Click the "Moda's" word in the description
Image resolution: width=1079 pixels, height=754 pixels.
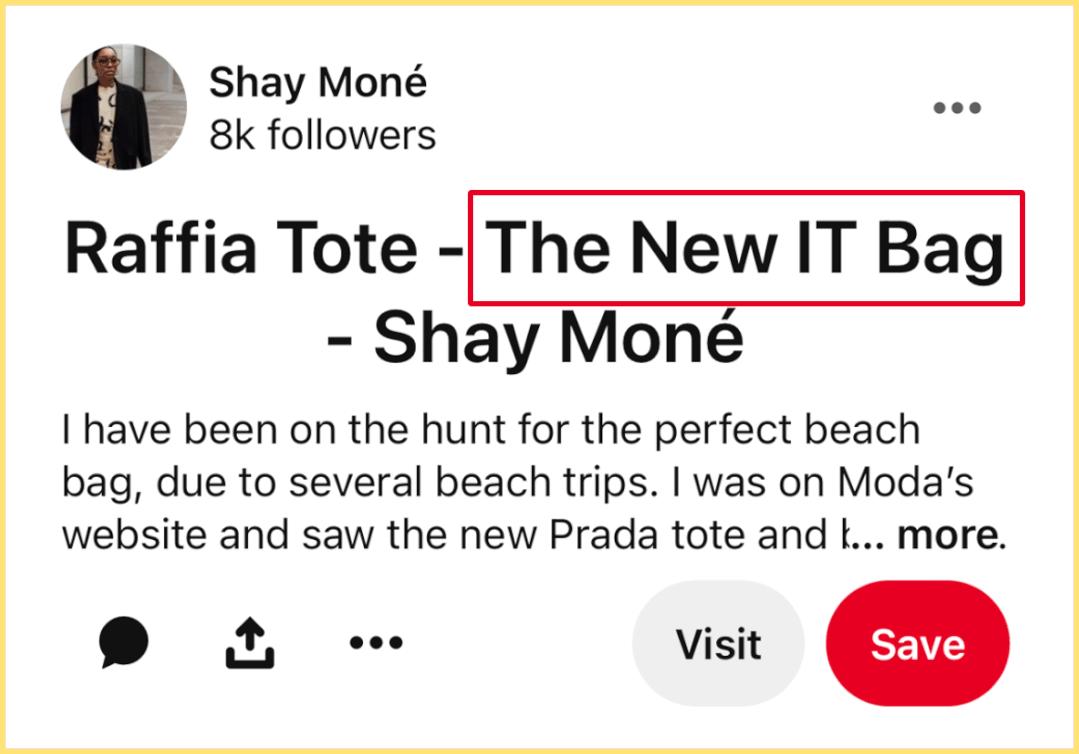(905, 483)
